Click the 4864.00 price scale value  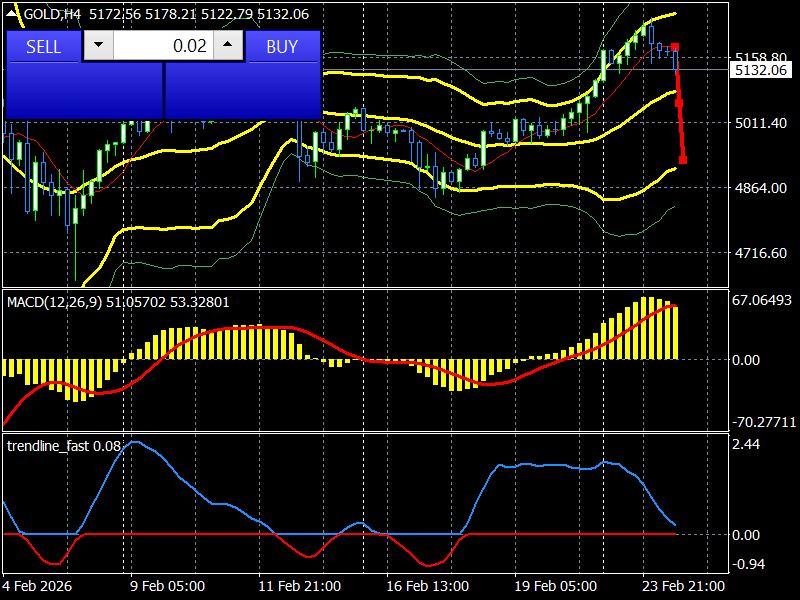761,188
